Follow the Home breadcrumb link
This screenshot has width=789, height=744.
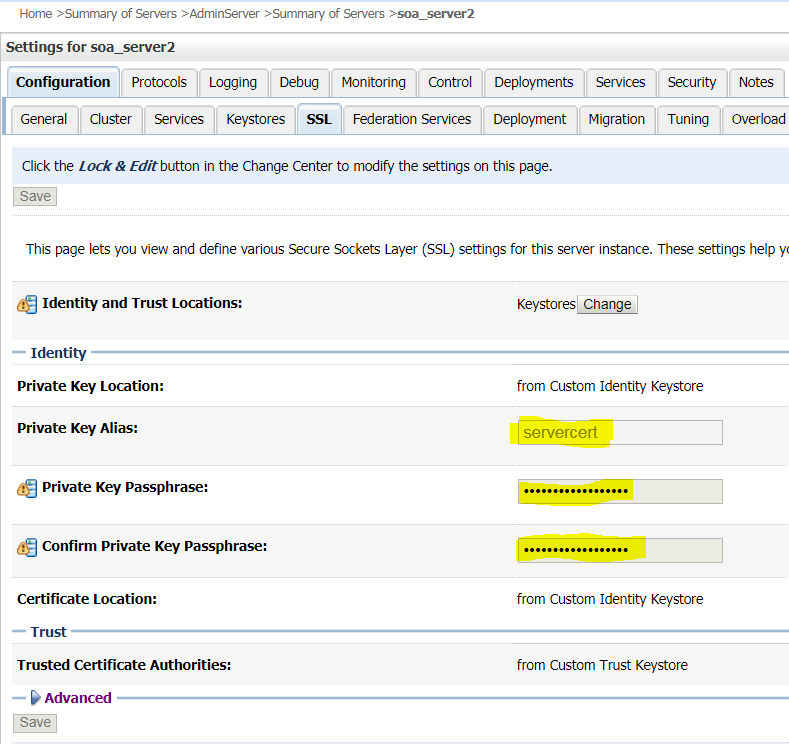[x=35, y=14]
